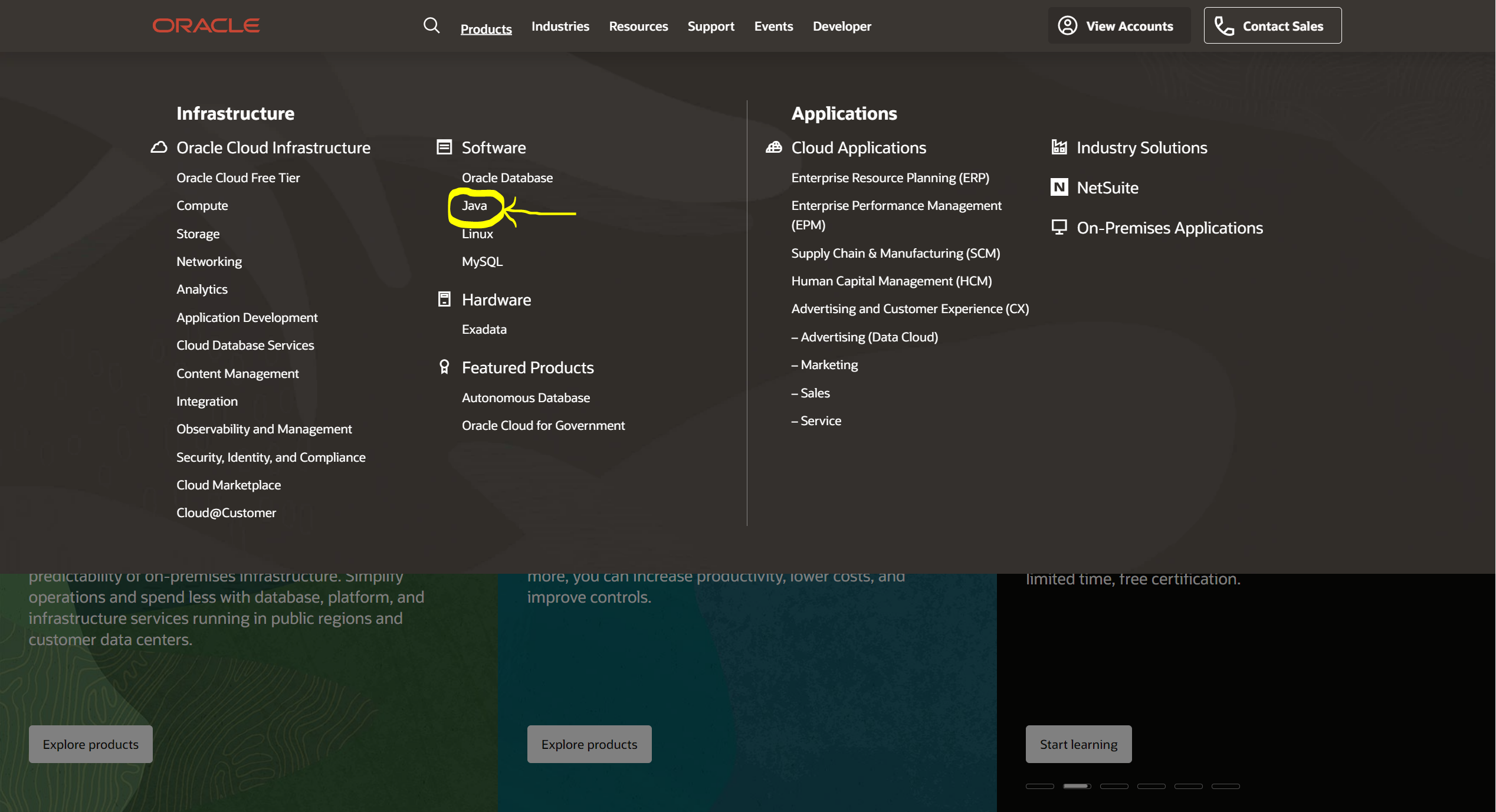This screenshot has height=812, width=1496.
Task: Click the cloud icon beside Oracle Cloud Infrastructure
Action: tap(159, 147)
